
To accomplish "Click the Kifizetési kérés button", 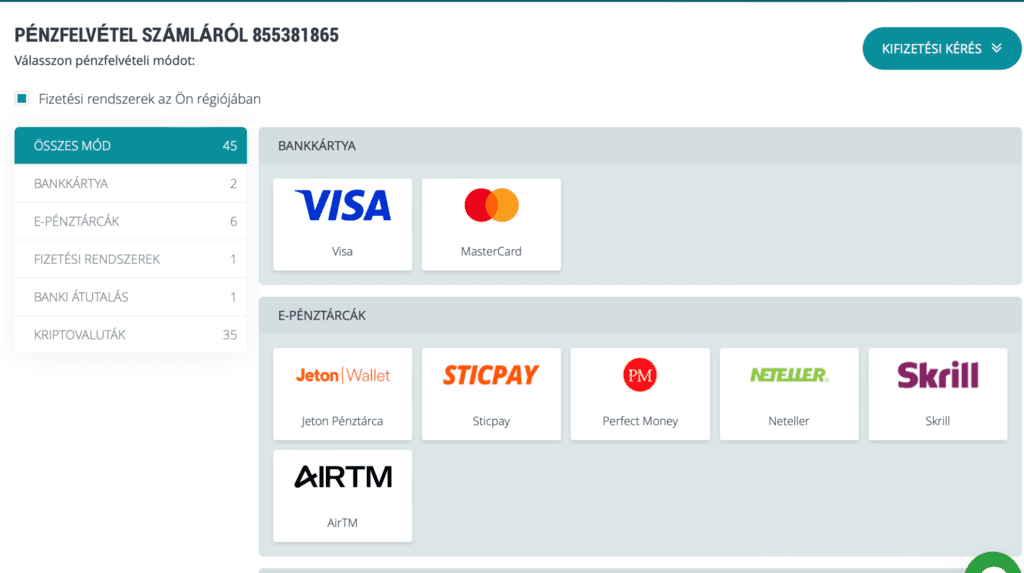I will point(942,48).
